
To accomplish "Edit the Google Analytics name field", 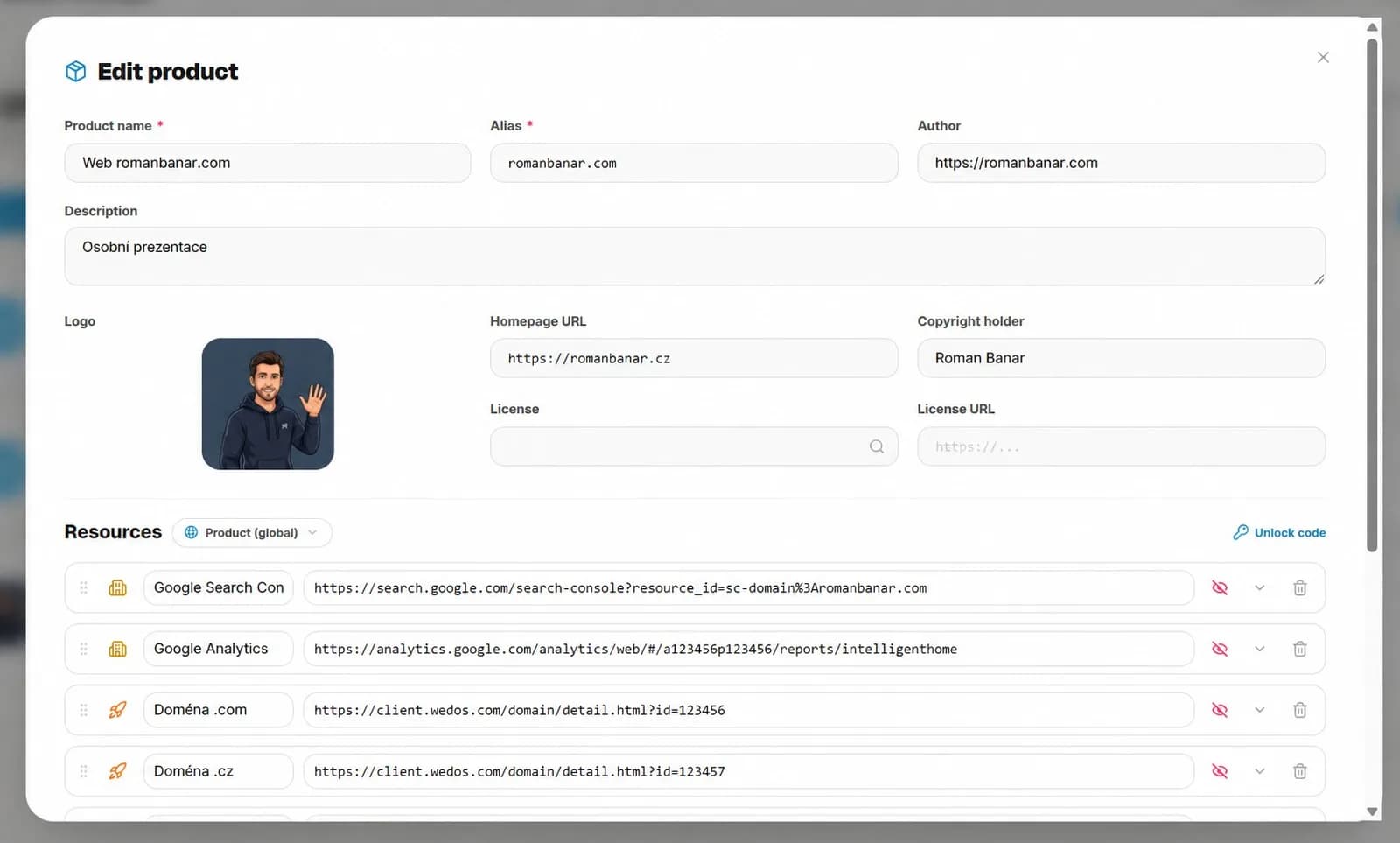I will pyautogui.click(x=218, y=649).
